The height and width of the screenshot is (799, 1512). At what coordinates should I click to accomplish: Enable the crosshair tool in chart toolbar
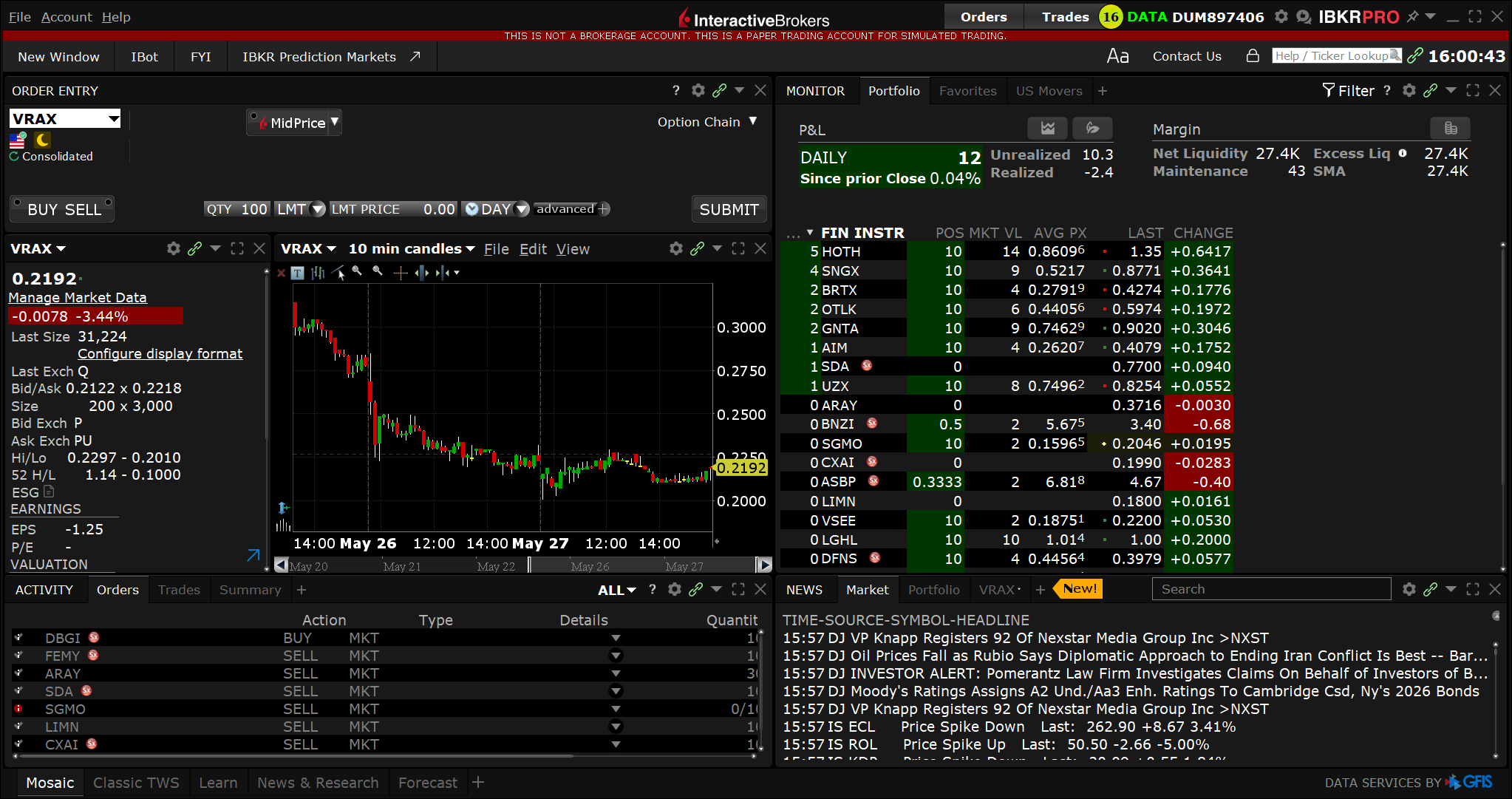pos(401,273)
